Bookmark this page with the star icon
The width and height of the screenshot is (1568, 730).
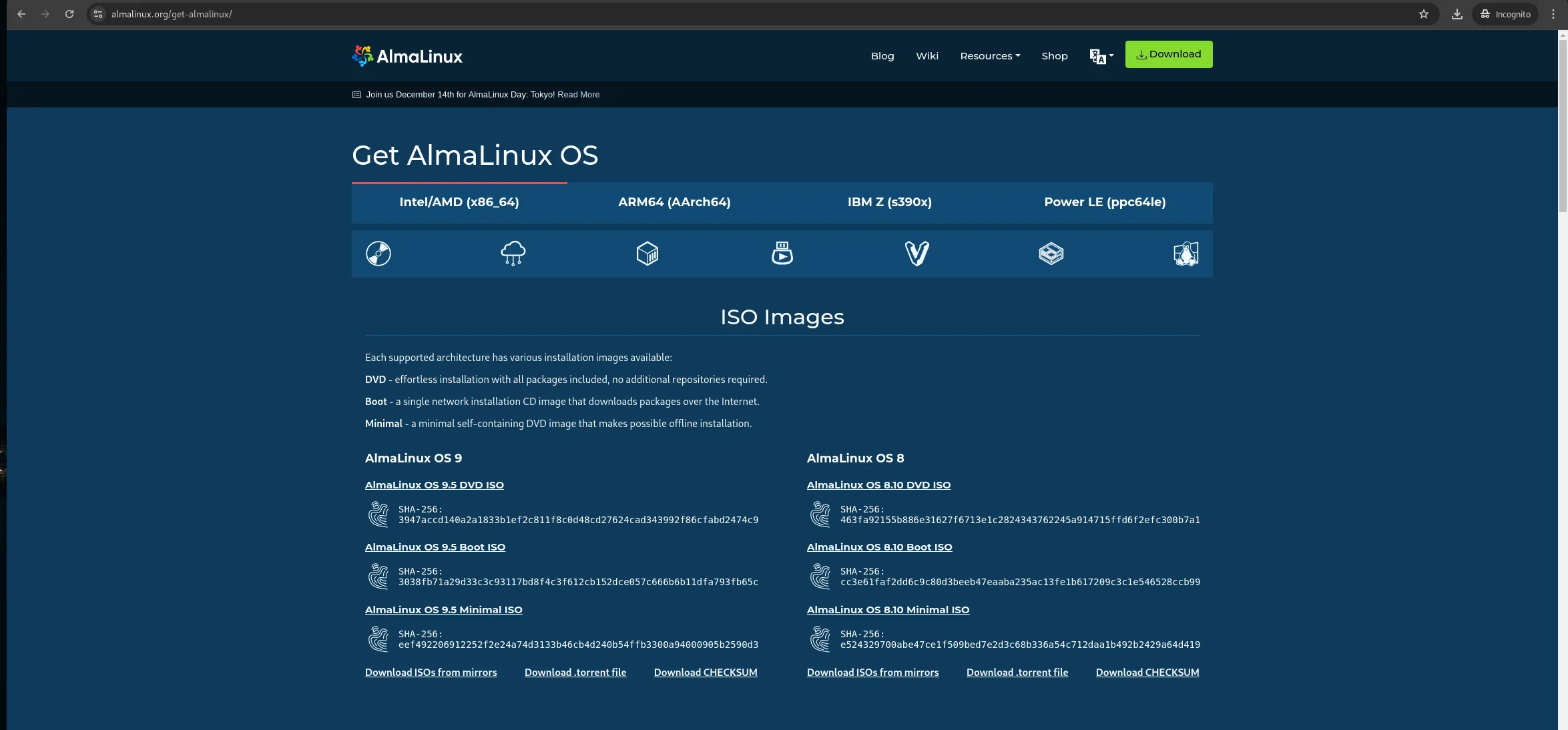[1424, 14]
